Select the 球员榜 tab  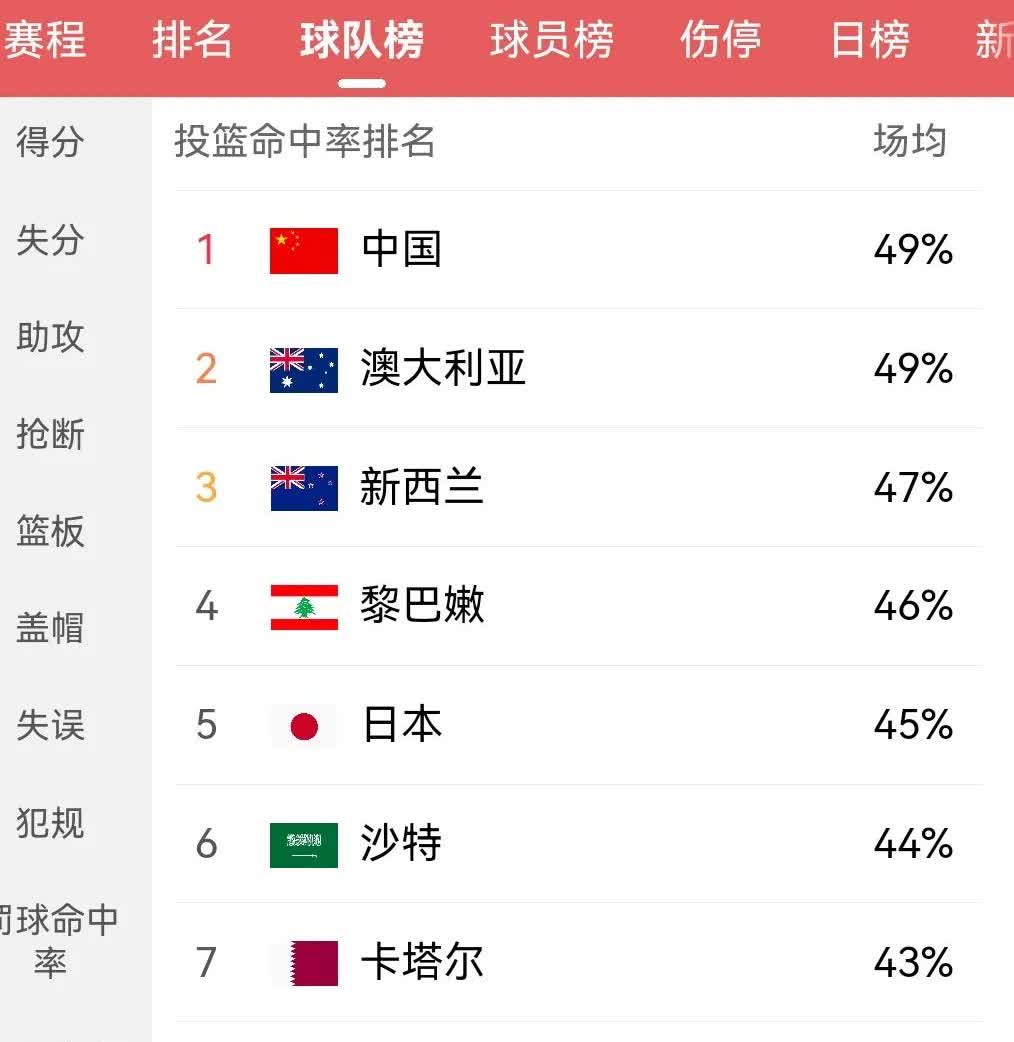click(x=551, y=41)
